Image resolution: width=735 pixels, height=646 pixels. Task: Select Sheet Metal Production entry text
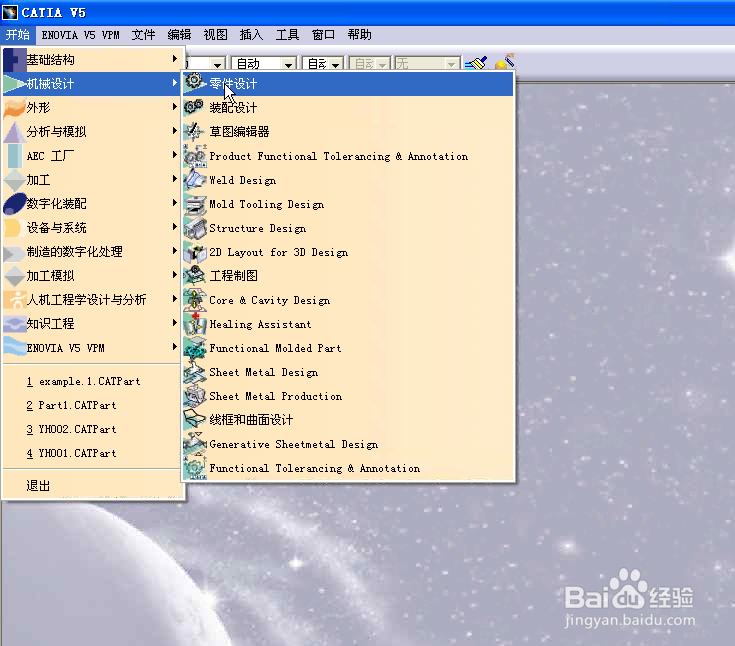click(x=276, y=396)
